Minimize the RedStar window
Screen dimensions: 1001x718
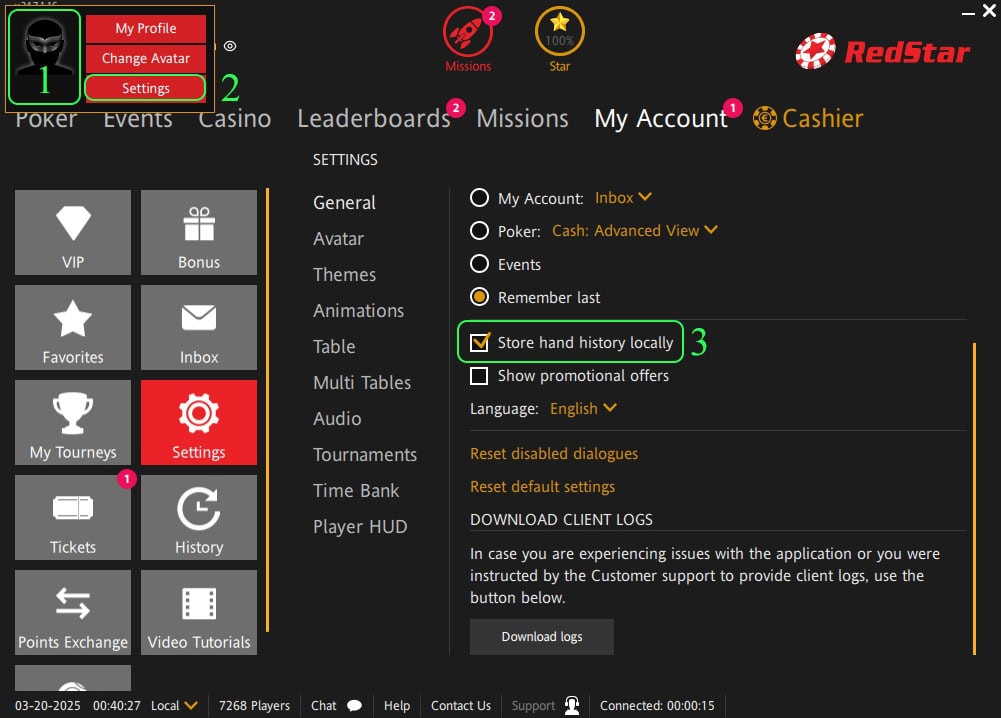tap(968, 13)
